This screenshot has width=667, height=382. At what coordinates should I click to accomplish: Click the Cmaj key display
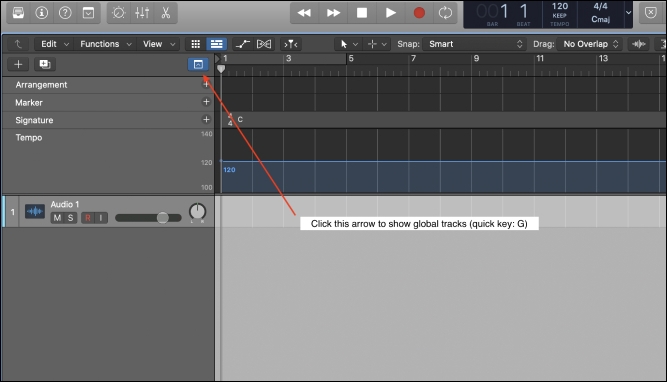coord(600,19)
